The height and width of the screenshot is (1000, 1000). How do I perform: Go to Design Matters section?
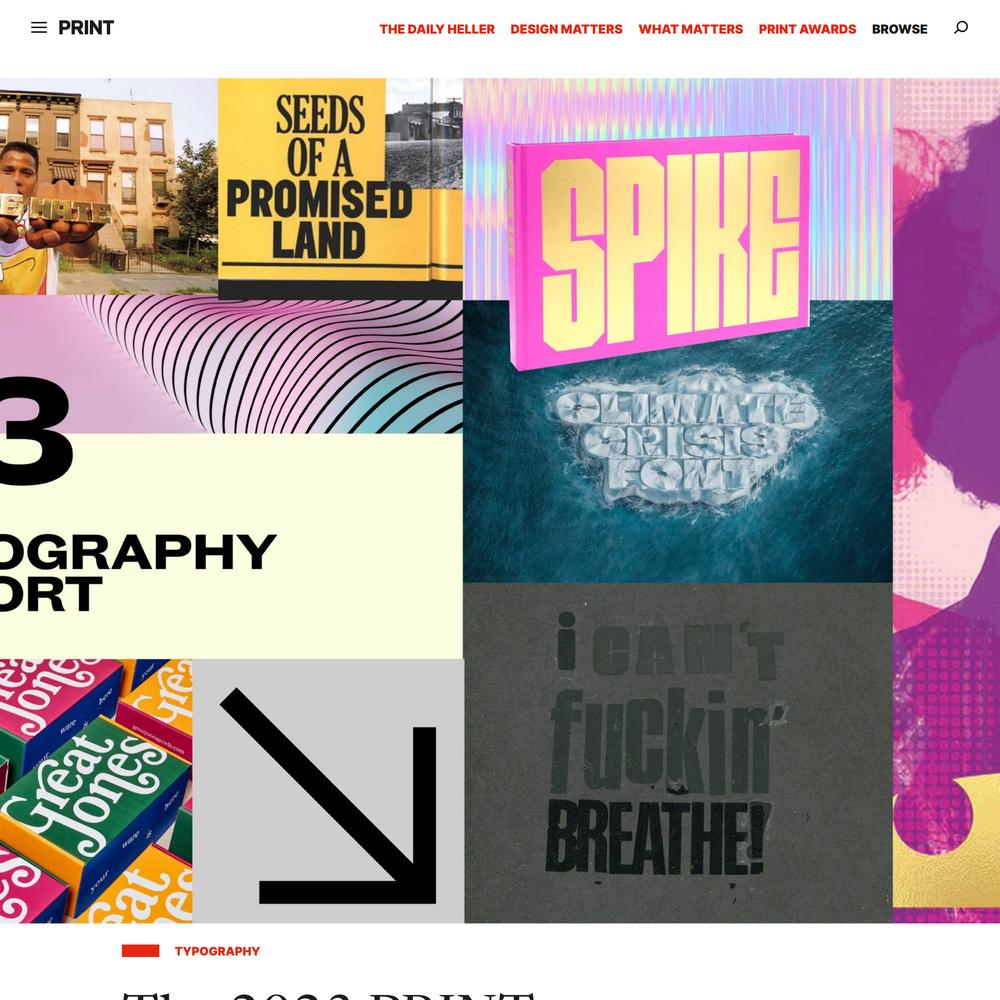pos(566,29)
